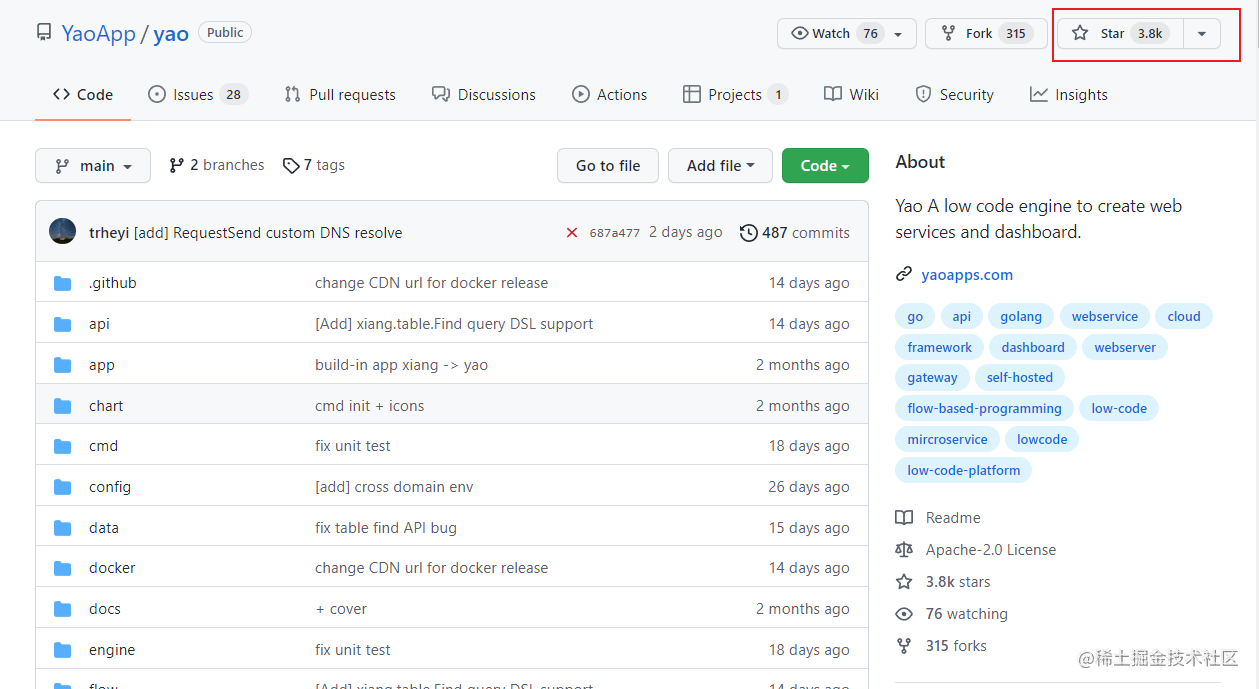Fork the repository with the Fork button

coord(985,33)
